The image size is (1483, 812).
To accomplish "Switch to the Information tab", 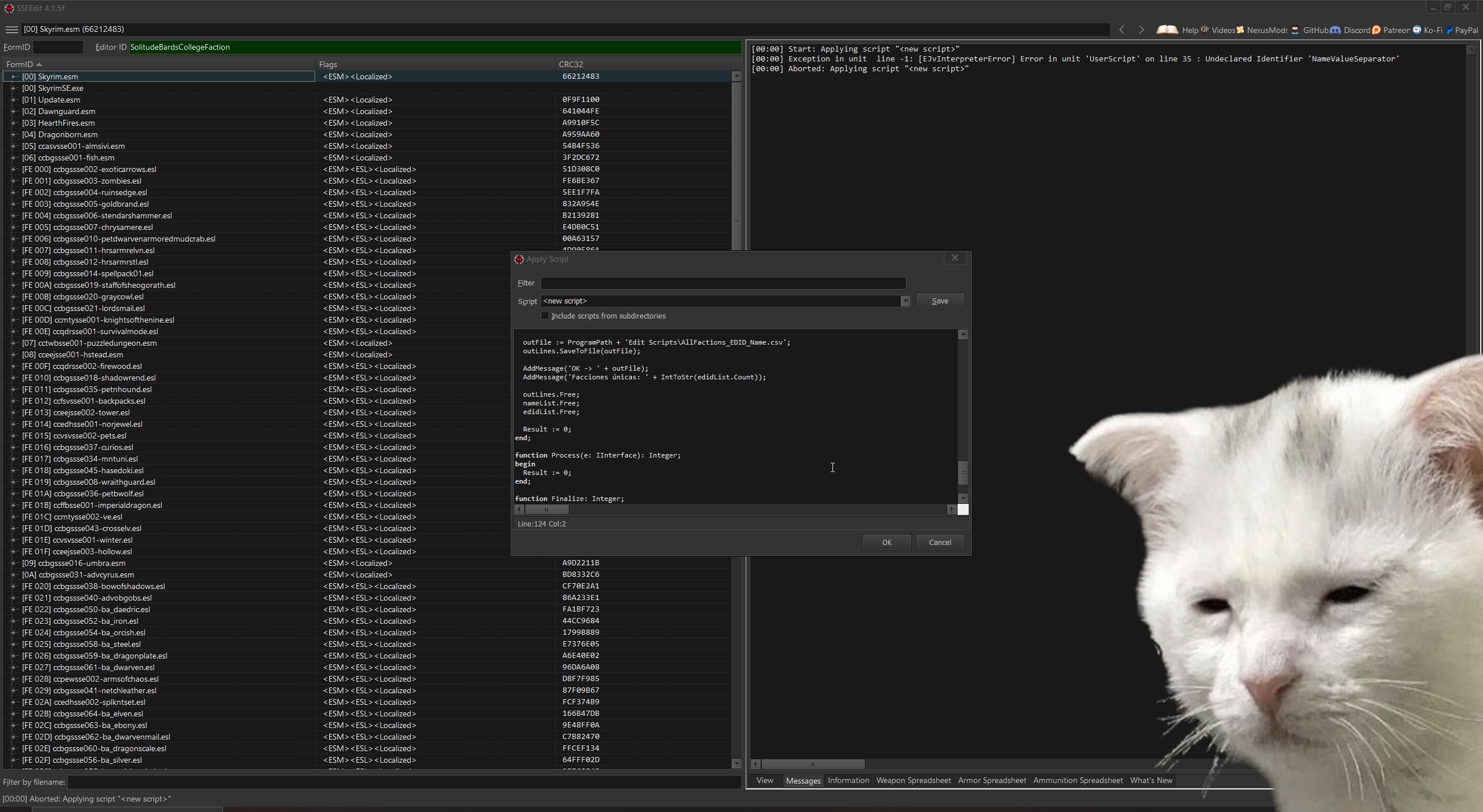I will [x=848, y=780].
